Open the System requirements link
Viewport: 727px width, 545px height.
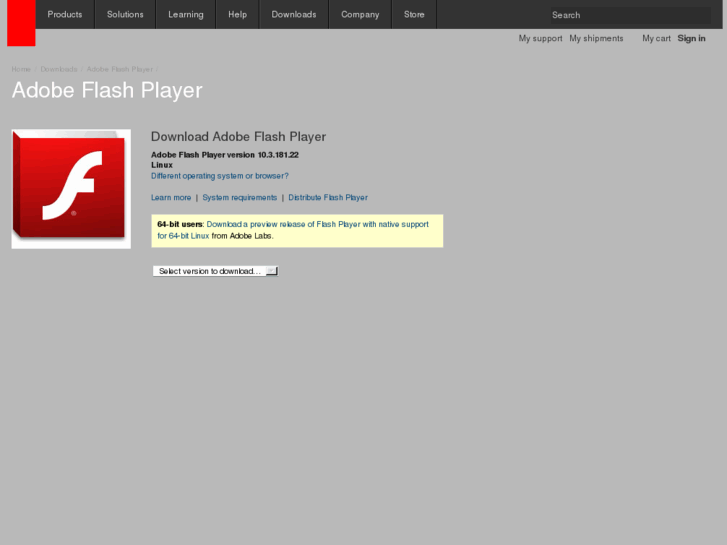(240, 198)
